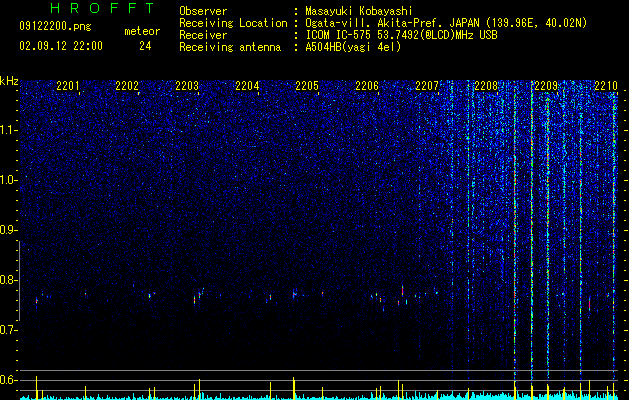
Task: Click the A504HB(yagi 4el) antenna text
Action: click(353, 47)
